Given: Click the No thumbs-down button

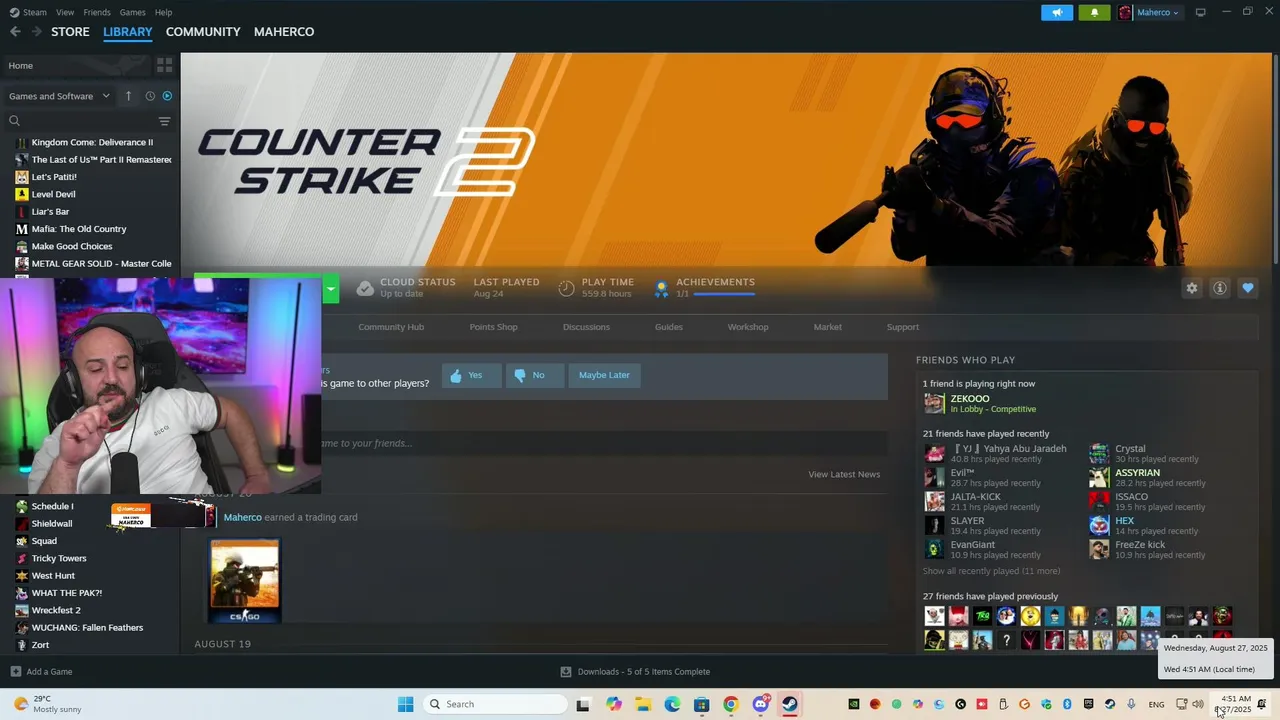Looking at the screenshot, I should (534, 375).
